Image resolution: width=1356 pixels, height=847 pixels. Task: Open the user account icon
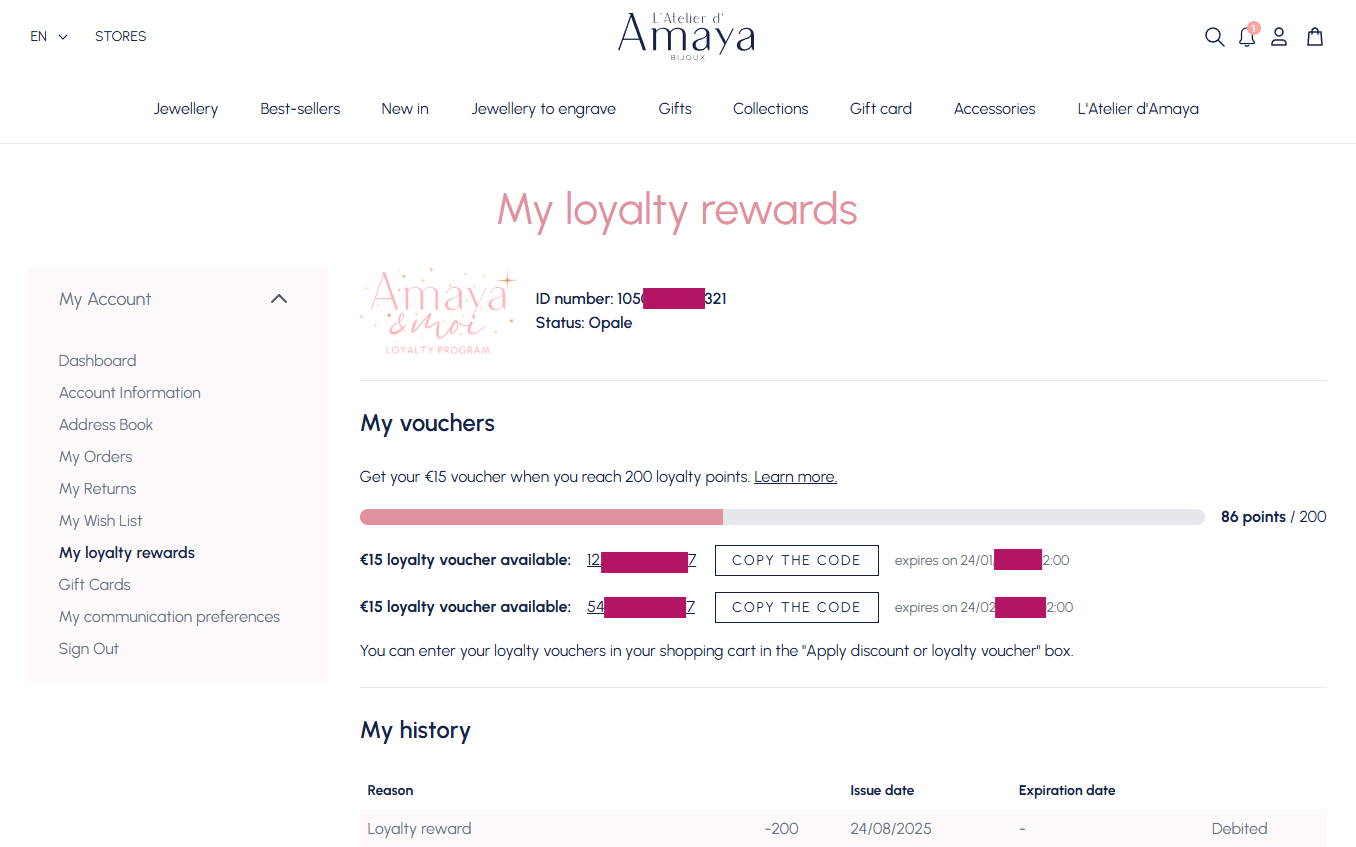coord(1279,37)
